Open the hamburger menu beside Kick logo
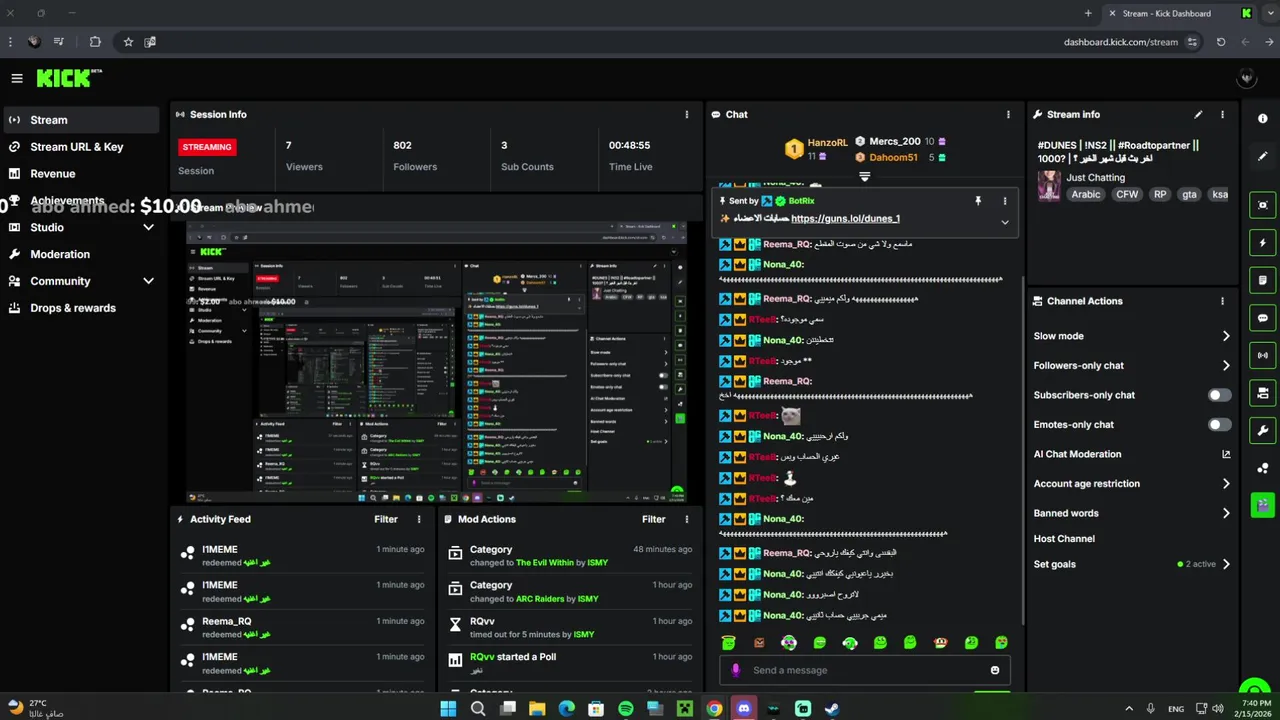1280x720 pixels. click(17, 78)
